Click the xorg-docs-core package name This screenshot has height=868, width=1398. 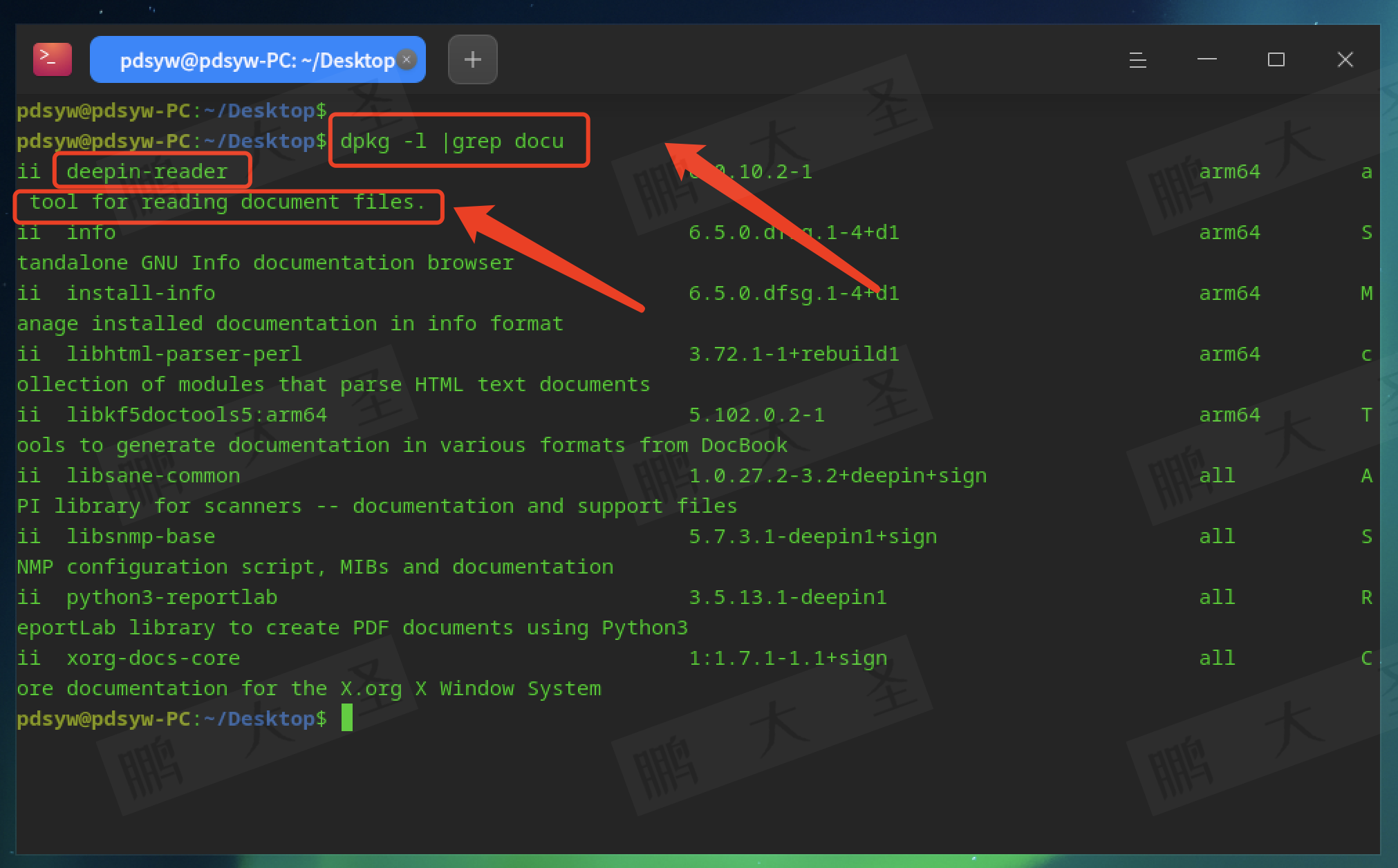(153, 658)
